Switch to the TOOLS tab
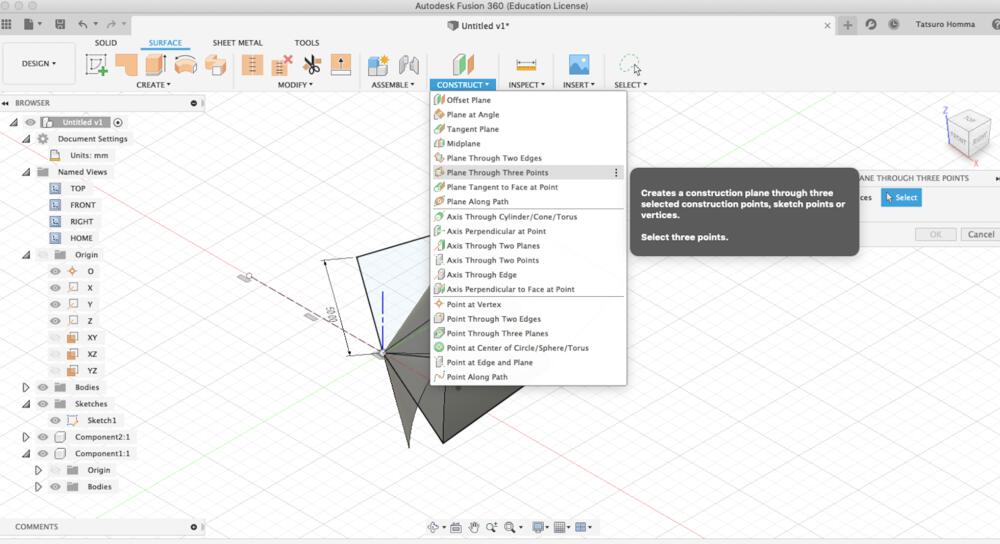The height and width of the screenshot is (544, 1000). (x=307, y=43)
